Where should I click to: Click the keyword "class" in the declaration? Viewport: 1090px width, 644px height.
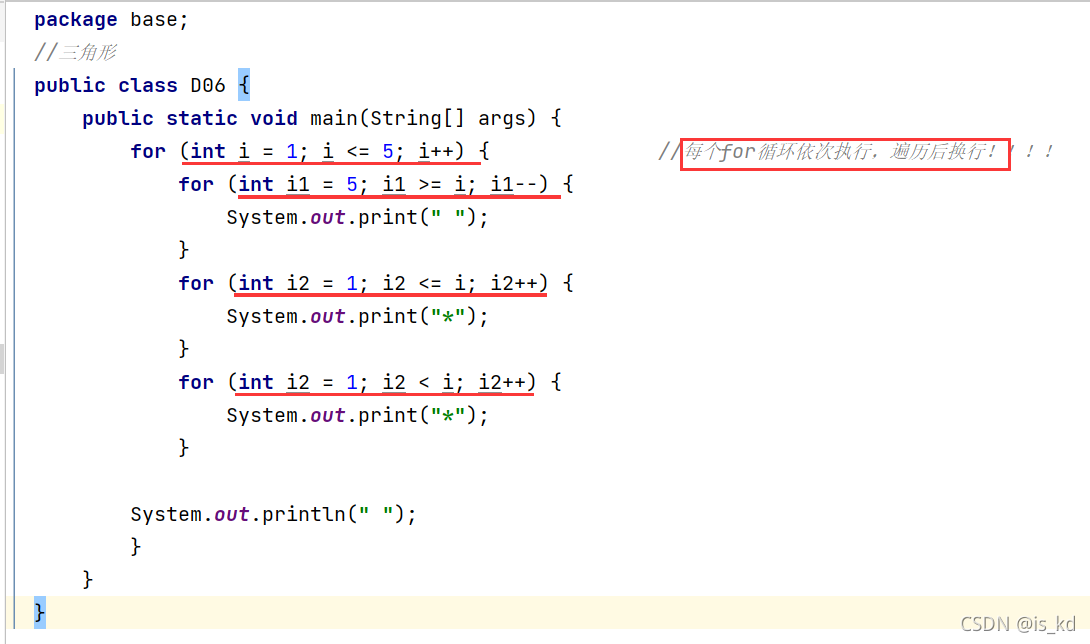coord(147,85)
